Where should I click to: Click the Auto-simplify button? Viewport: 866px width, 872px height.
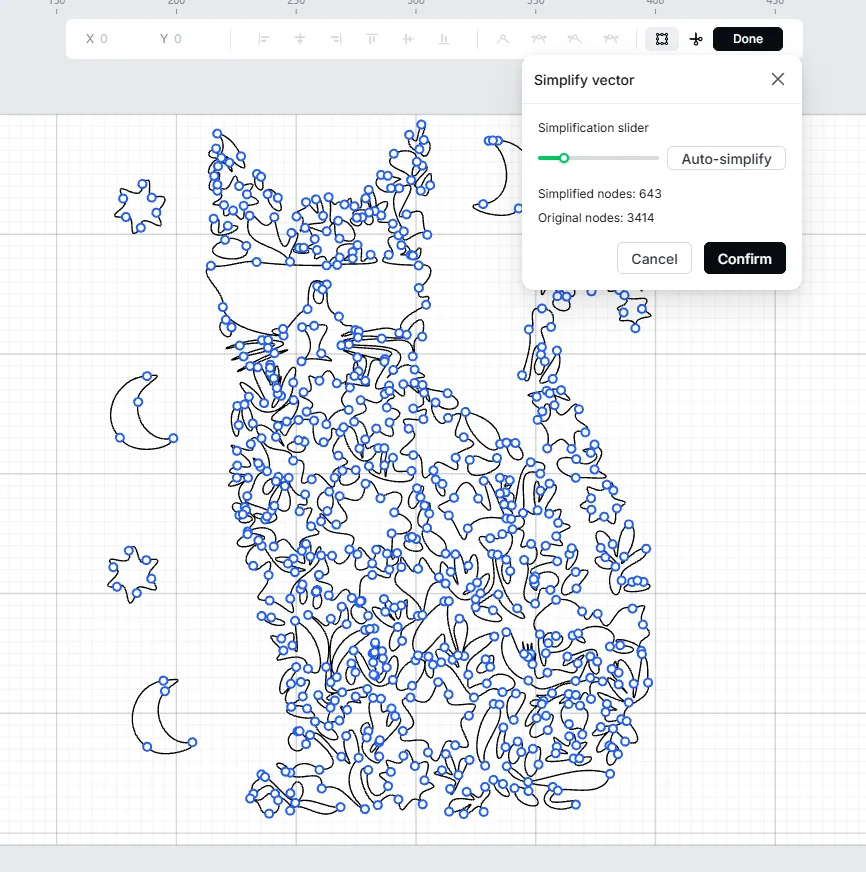[726, 158]
